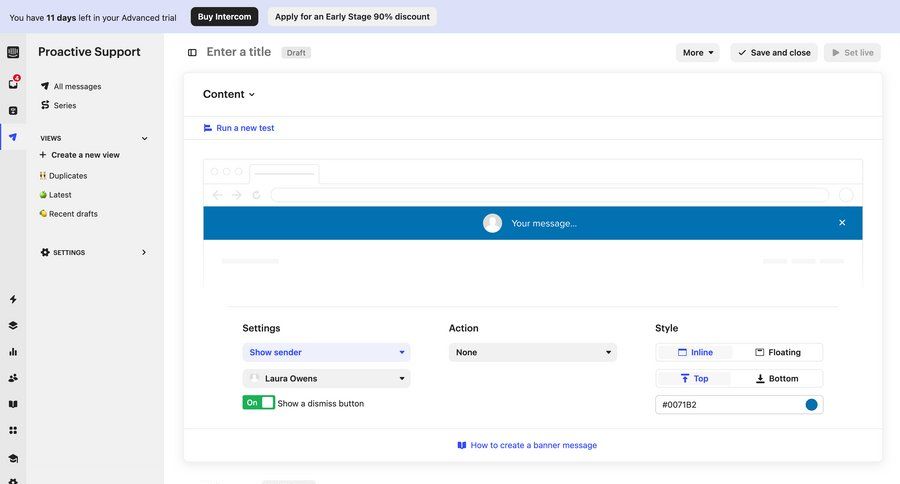Expand the SETTINGS section arrow

[x=143, y=252]
